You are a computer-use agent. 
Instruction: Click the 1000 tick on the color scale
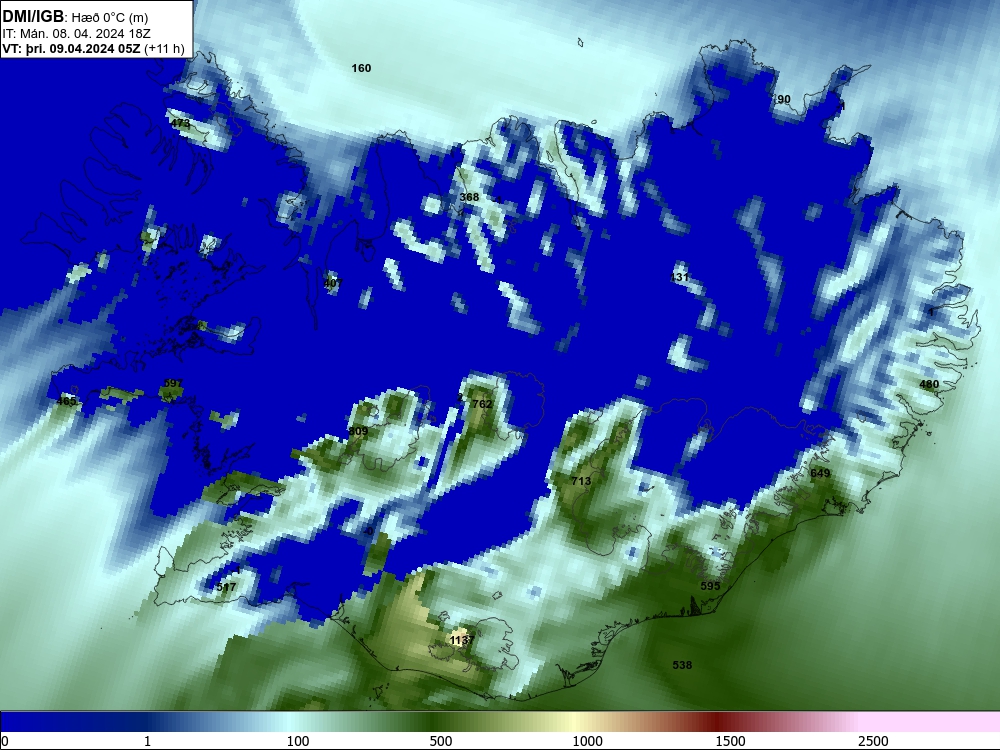coord(587,741)
